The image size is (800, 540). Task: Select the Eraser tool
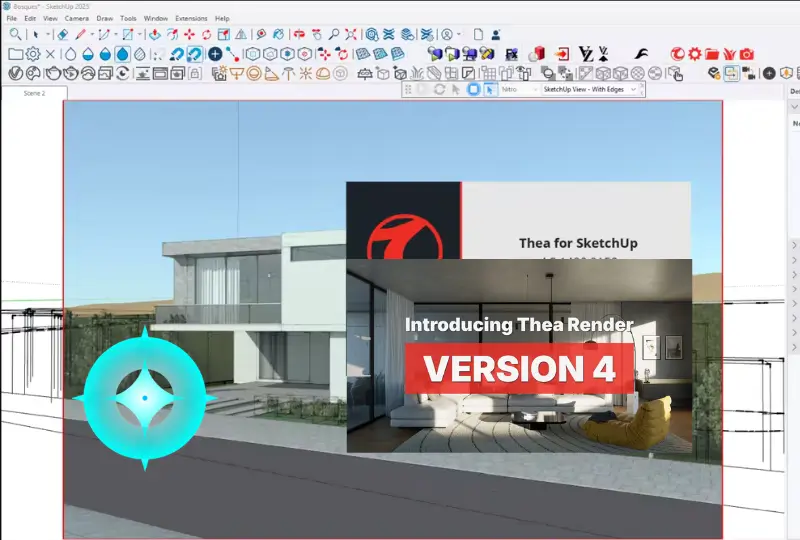tap(62, 35)
